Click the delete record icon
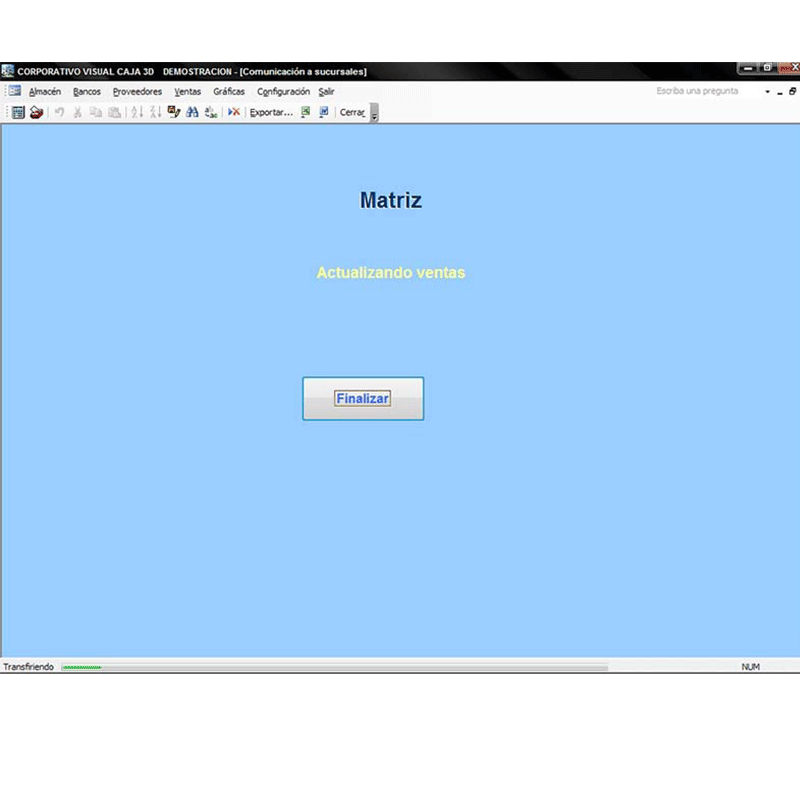Image resolution: width=800 pixels, height=800 pixels. click(233, 112)
